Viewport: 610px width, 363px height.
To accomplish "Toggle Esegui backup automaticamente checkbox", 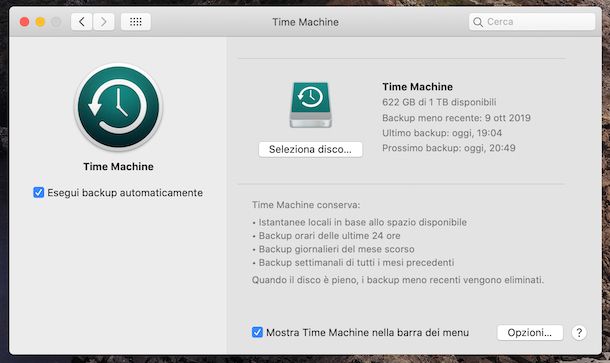I will [39, 192].
